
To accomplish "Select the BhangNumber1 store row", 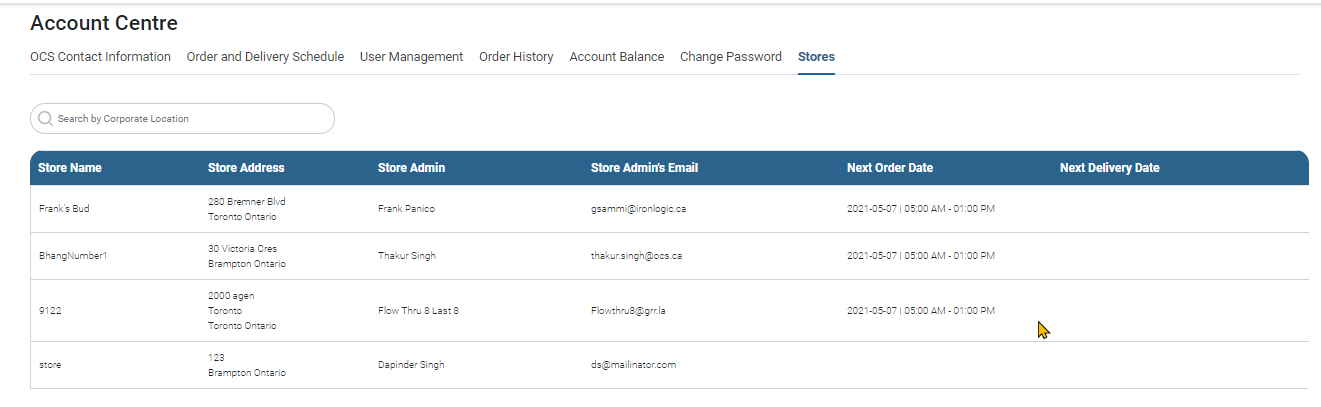I will coord(669,256).
